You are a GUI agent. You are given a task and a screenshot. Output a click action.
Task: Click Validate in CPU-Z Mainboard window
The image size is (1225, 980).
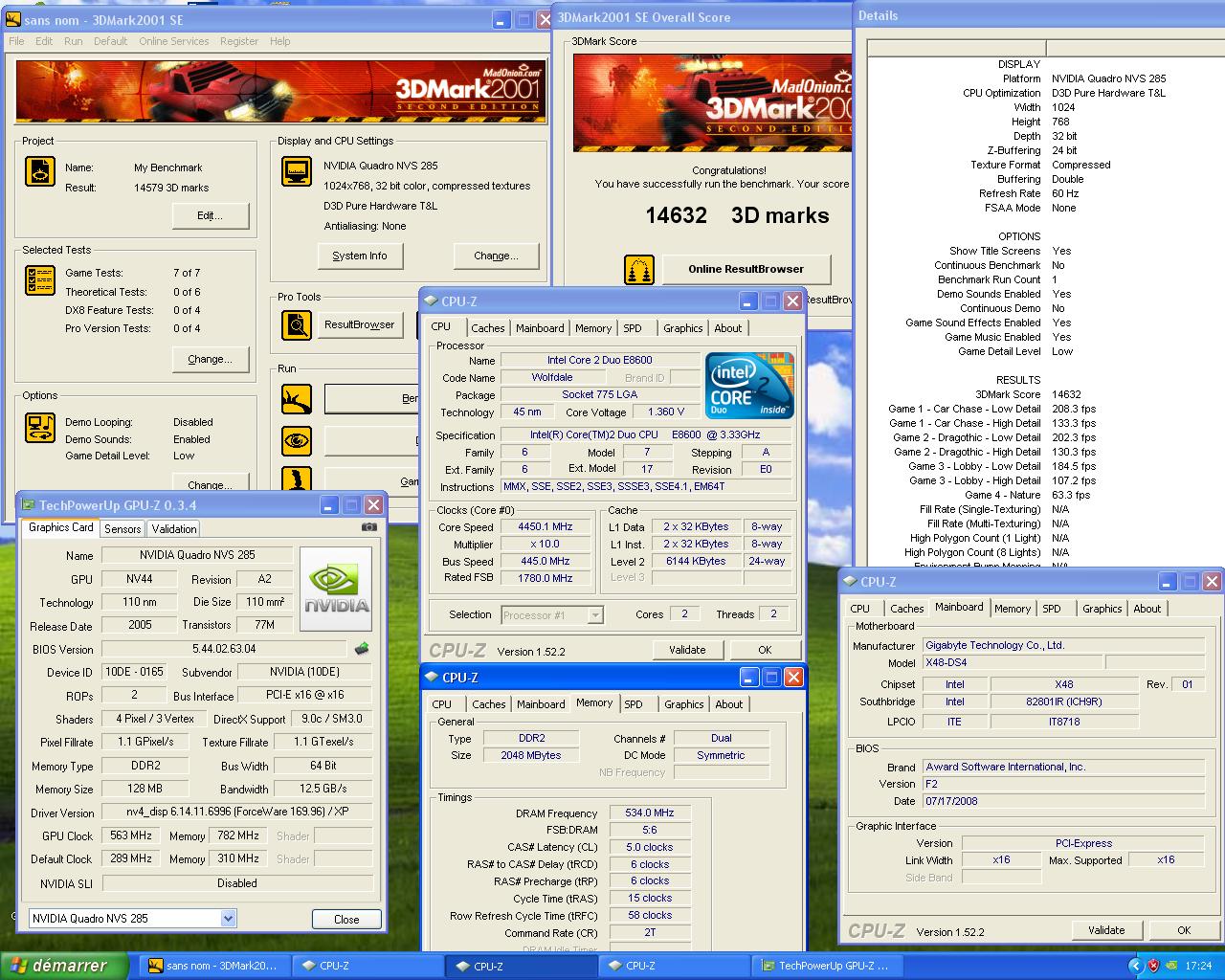(1106, 930)
